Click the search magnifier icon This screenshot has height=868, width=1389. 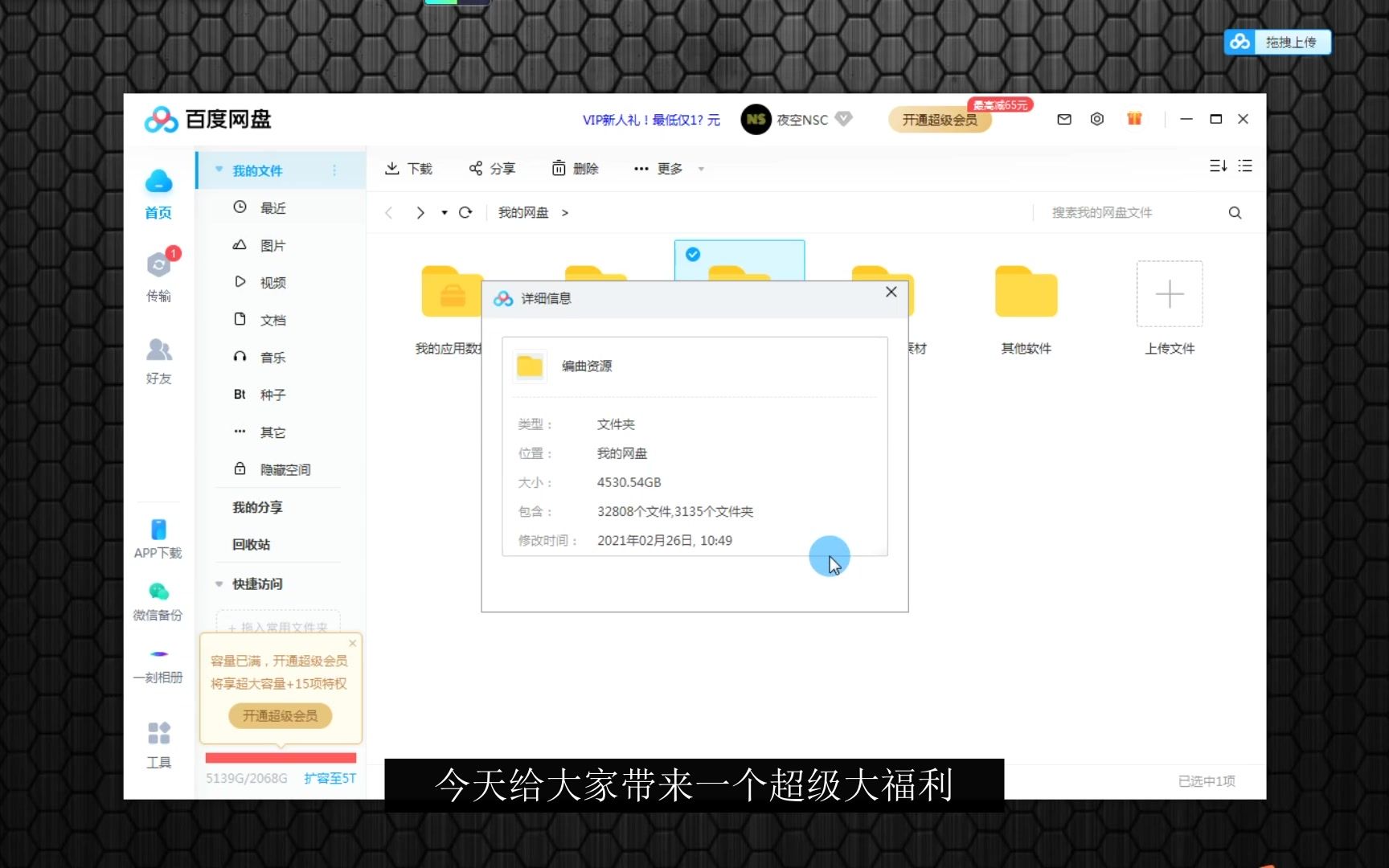click(x=1235, y=212)
